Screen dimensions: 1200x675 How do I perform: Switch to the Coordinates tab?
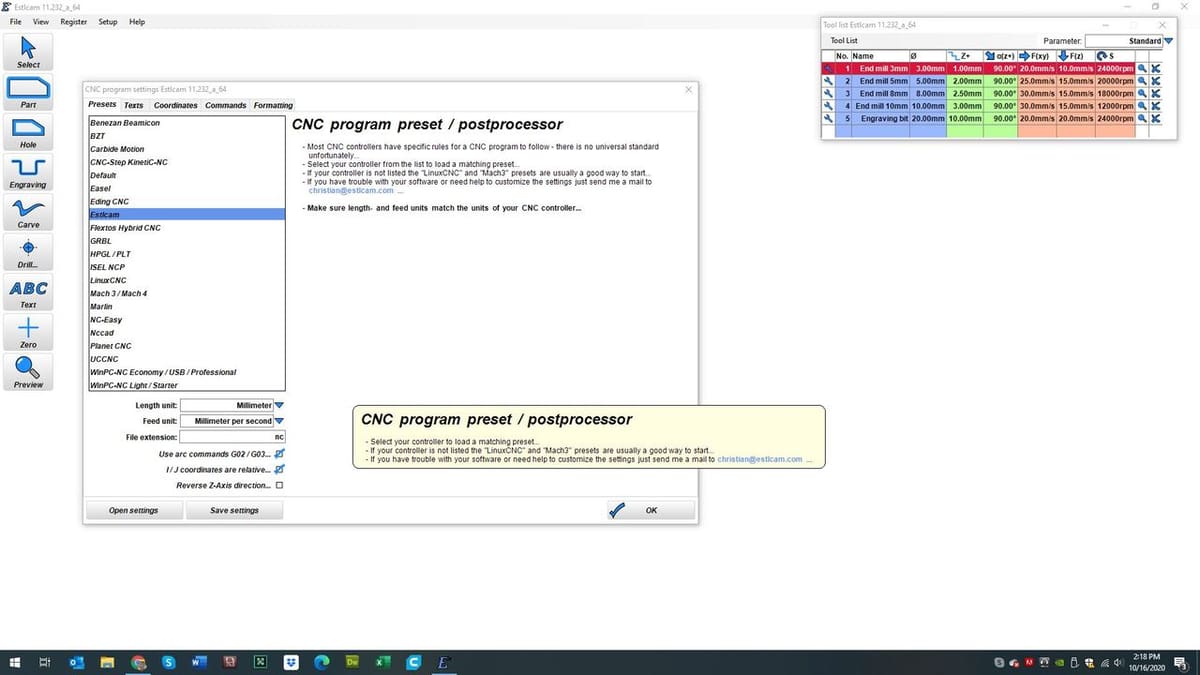[176, 105]
